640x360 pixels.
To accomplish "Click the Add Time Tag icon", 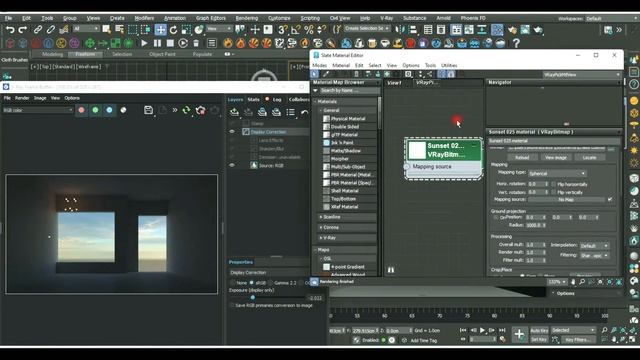I will [404, 340].
